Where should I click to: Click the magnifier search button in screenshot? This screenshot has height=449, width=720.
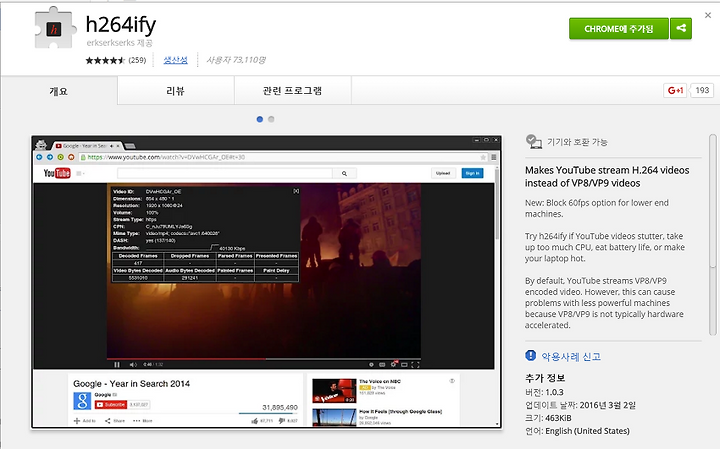pos(344,173)
